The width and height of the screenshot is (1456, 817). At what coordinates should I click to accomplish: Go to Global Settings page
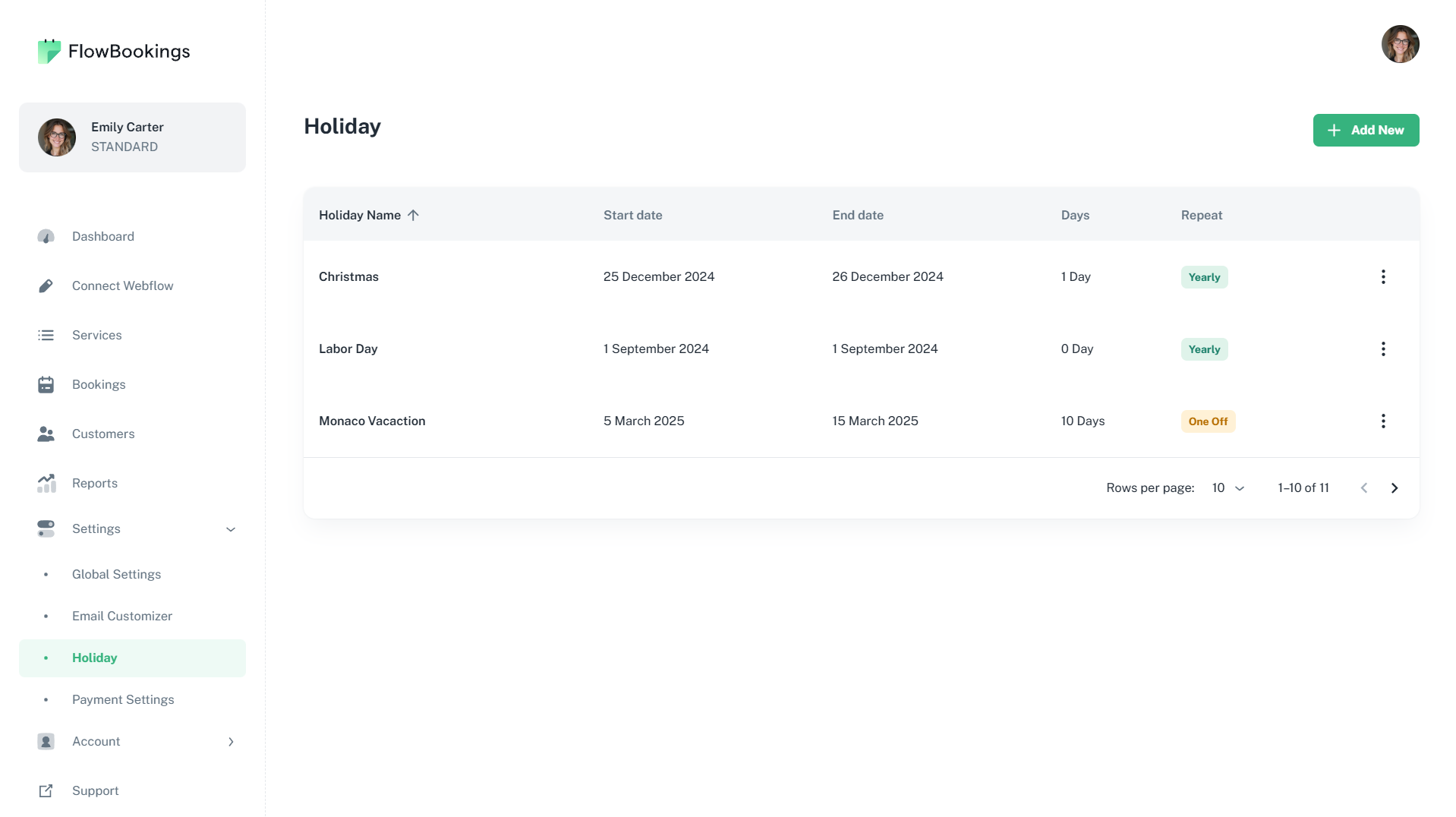click(116, 575)
